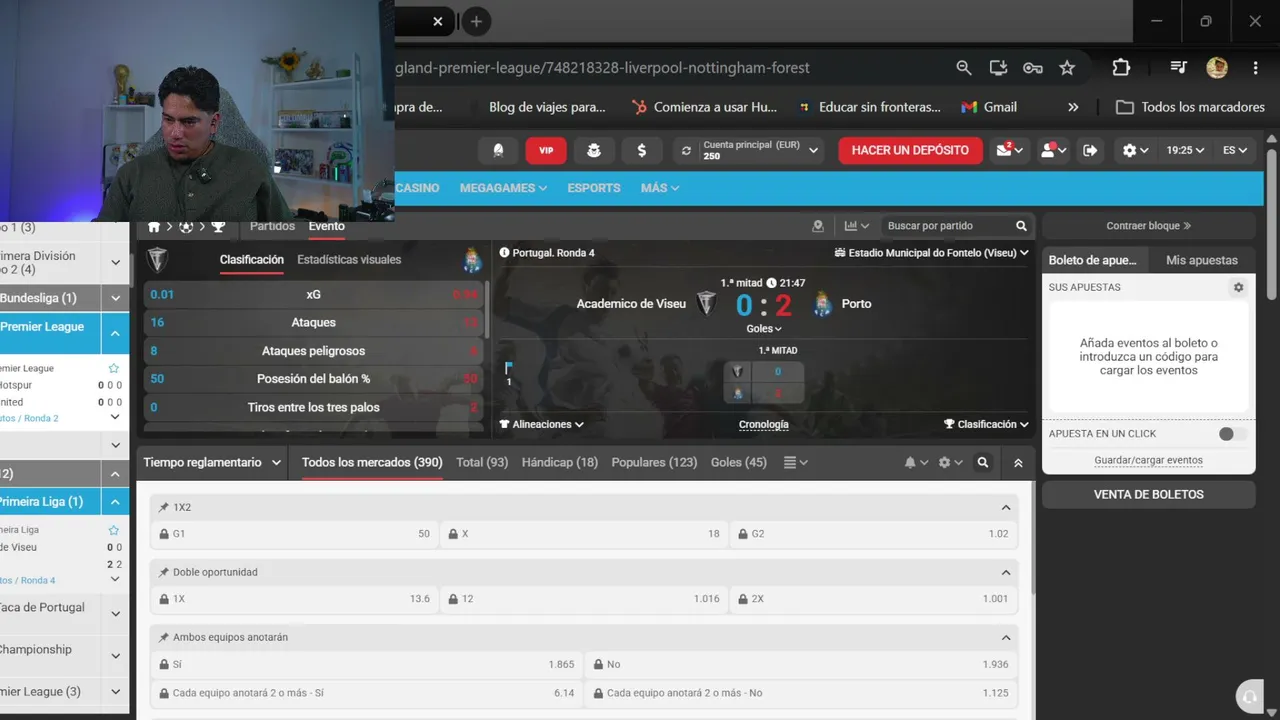Toggle Apuesta en un click switch
1280x720 pixels.
pyautogui.click(x=1232, y=434)
